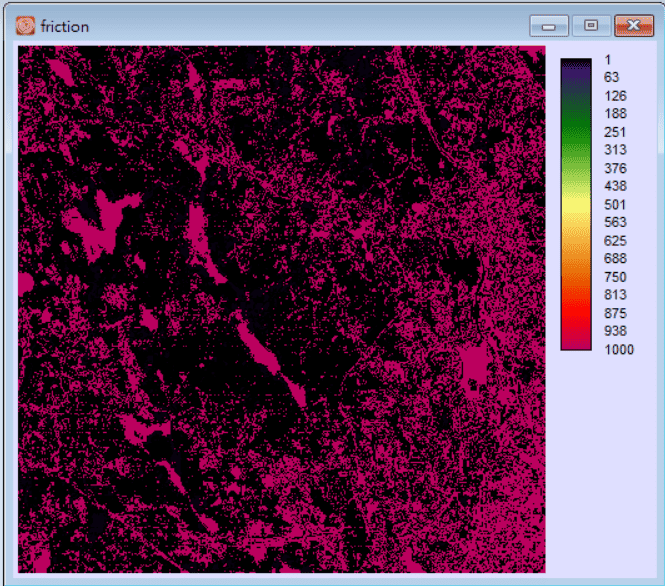Click the friction title text
The height and width of the screenshot is (586, 665).
click(x=65, y=27)
